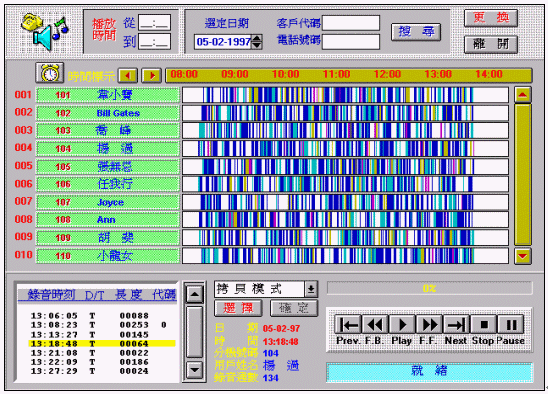The image size is (548, 394).
Task: Select extension row 102 Bill Gates
Action: pos(108,113)
